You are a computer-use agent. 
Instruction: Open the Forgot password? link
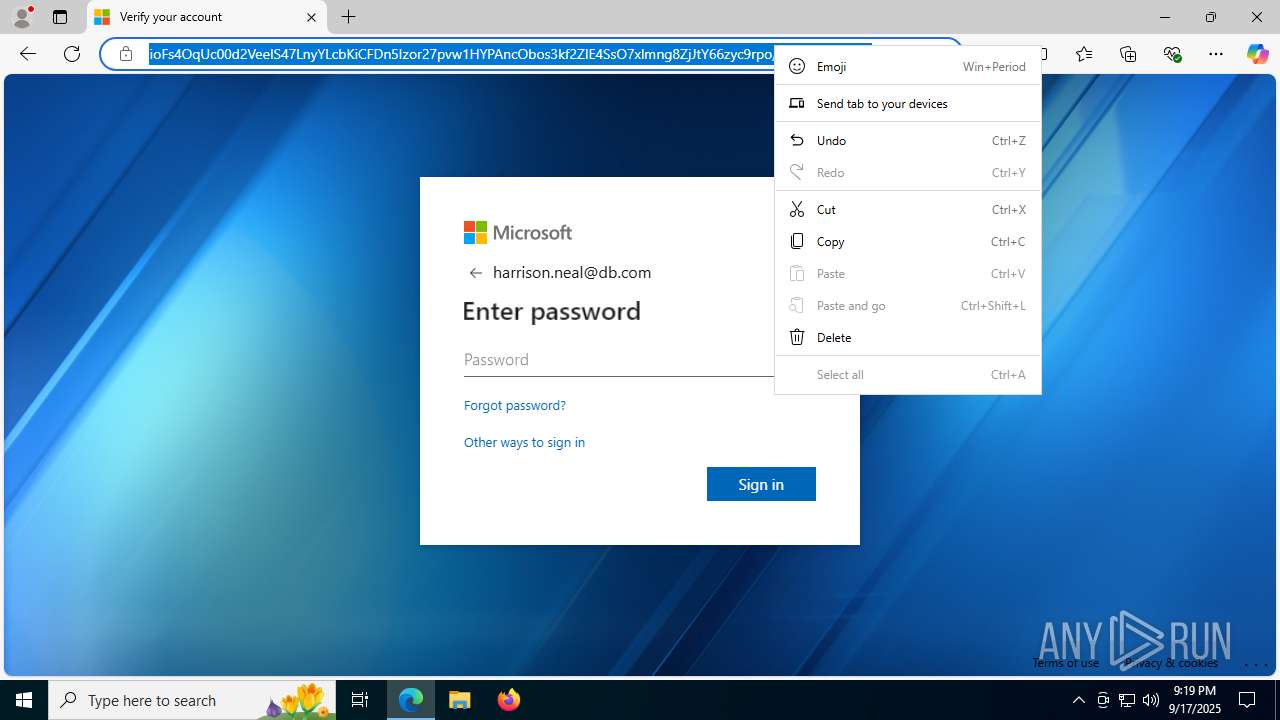(515, 405)
